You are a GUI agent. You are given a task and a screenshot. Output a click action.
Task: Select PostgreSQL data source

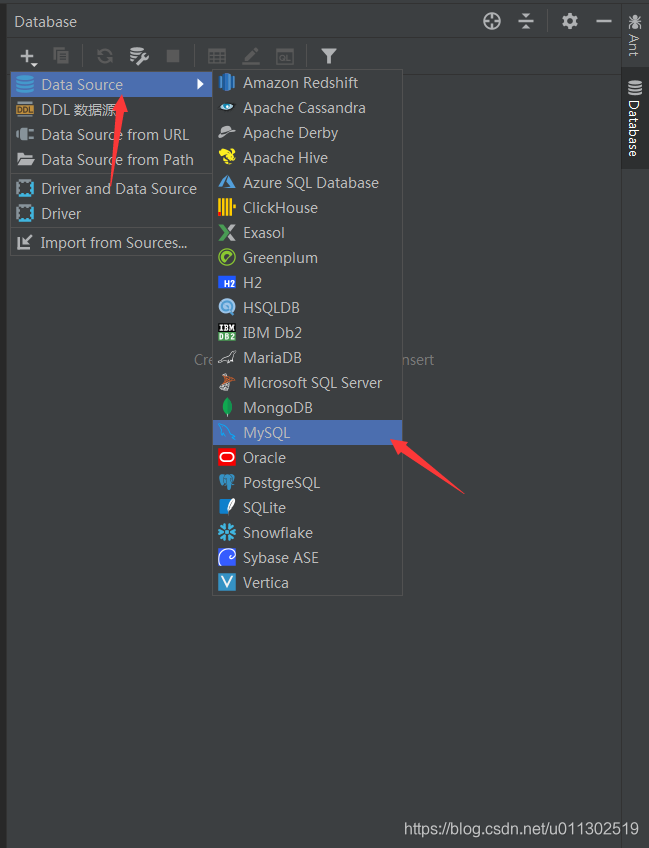(x=307, y=482)
